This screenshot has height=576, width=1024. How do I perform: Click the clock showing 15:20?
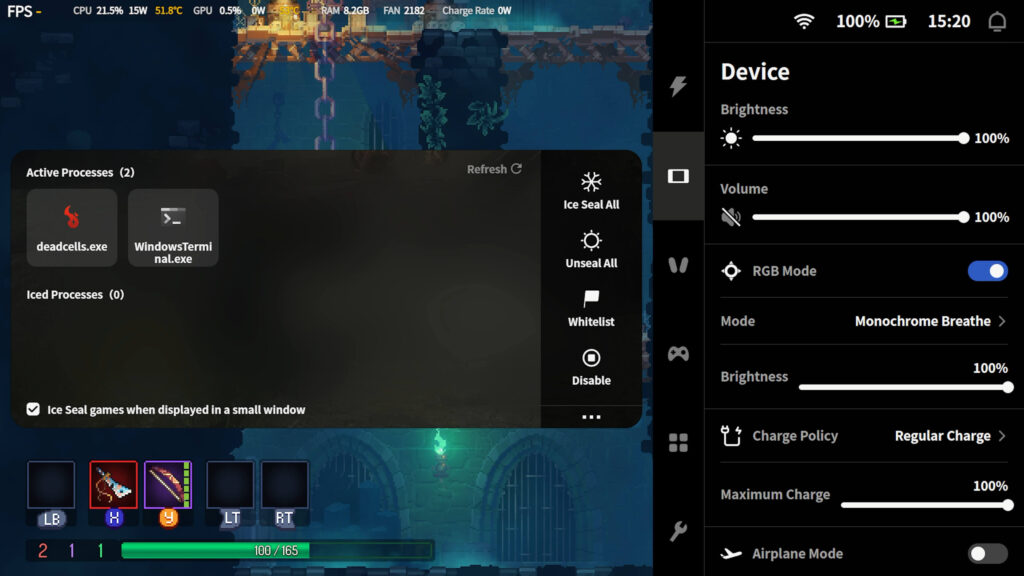pos(949,22)
